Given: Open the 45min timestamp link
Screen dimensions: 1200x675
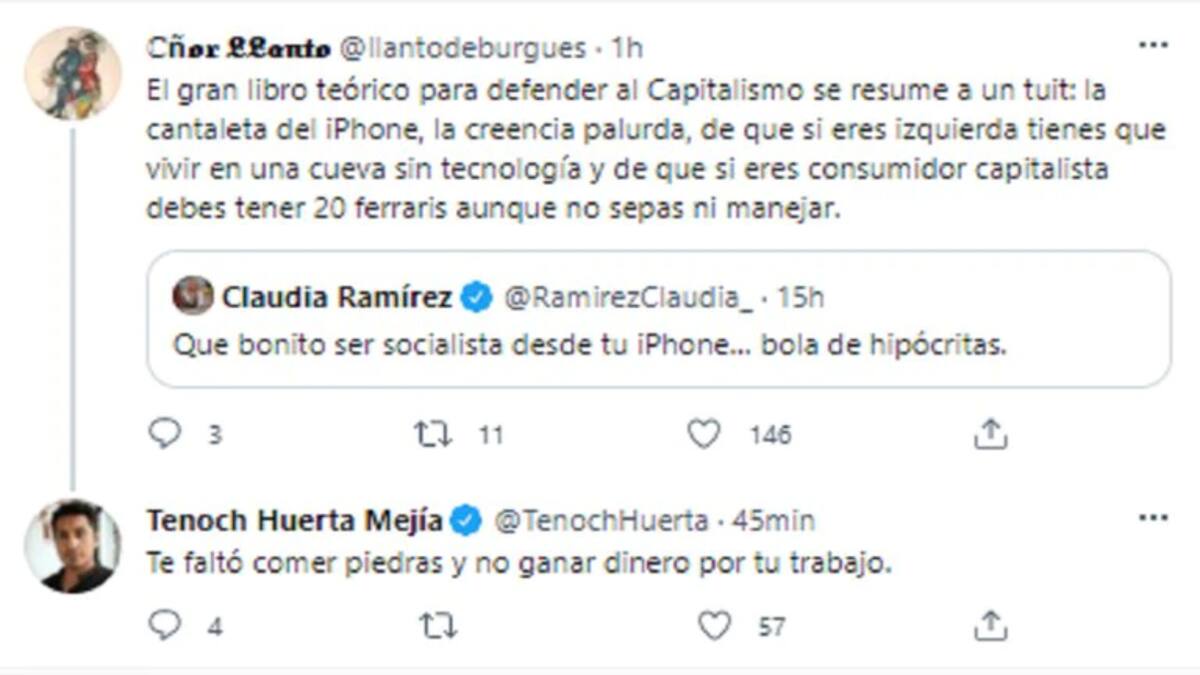Looking at the screenshot, I should click(x=773, y=520).
